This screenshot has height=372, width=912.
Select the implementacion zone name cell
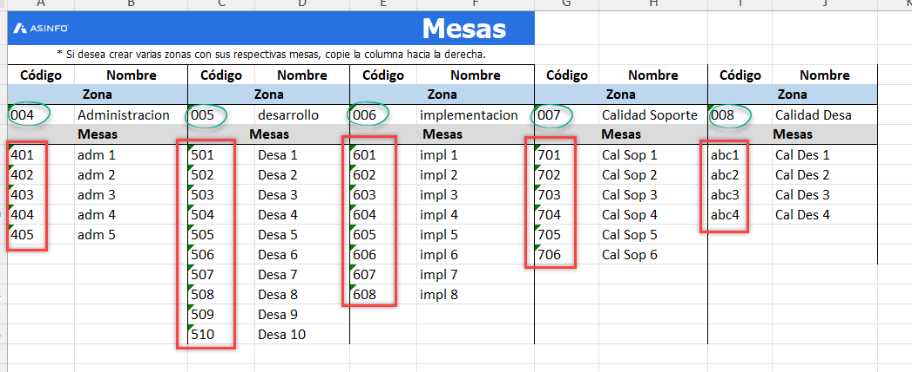pos(475,115)
